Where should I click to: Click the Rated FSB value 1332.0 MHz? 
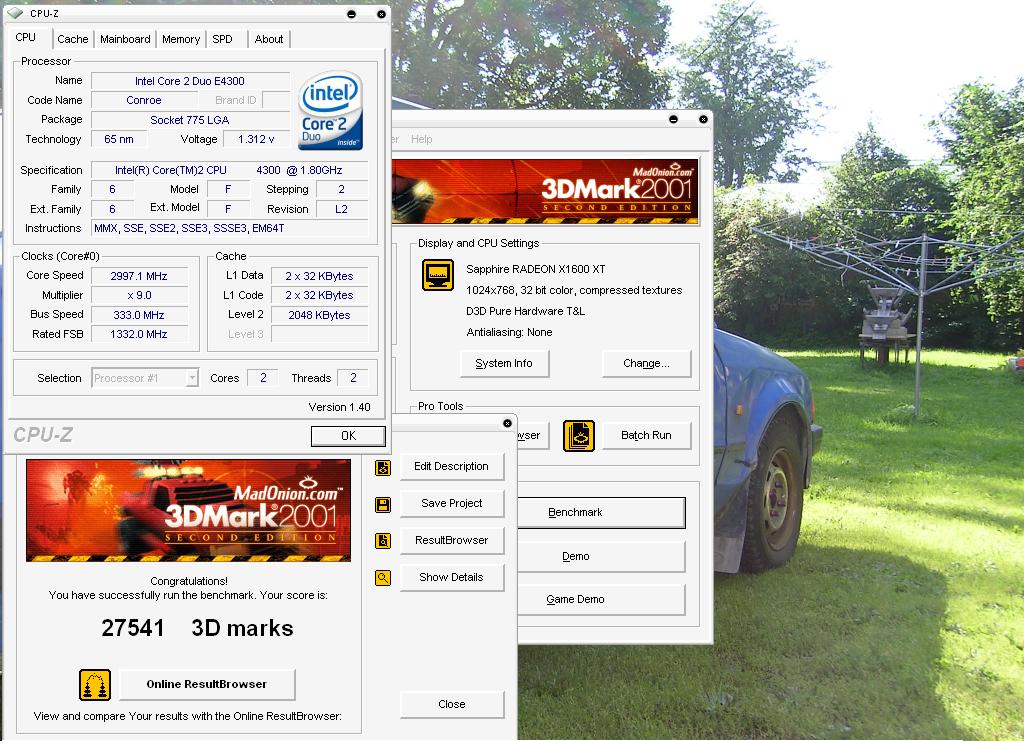coord(139,334)
